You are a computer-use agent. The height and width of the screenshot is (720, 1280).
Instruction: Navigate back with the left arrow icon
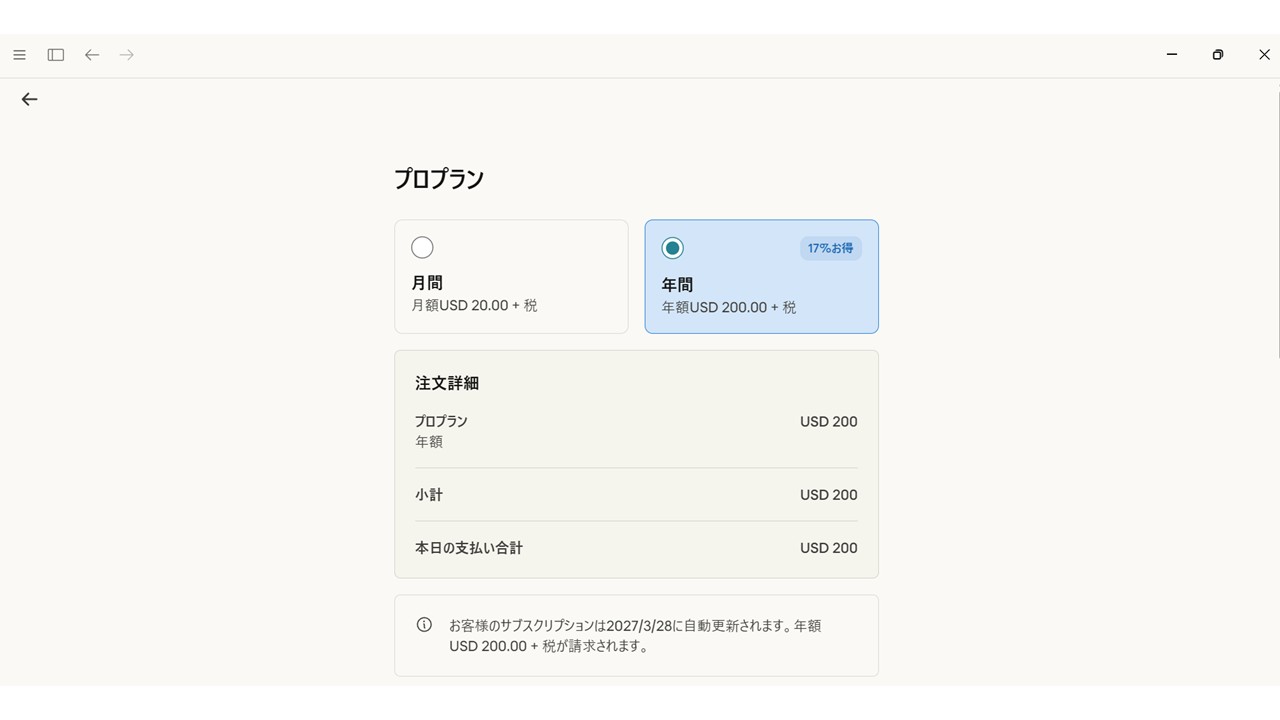91,55
